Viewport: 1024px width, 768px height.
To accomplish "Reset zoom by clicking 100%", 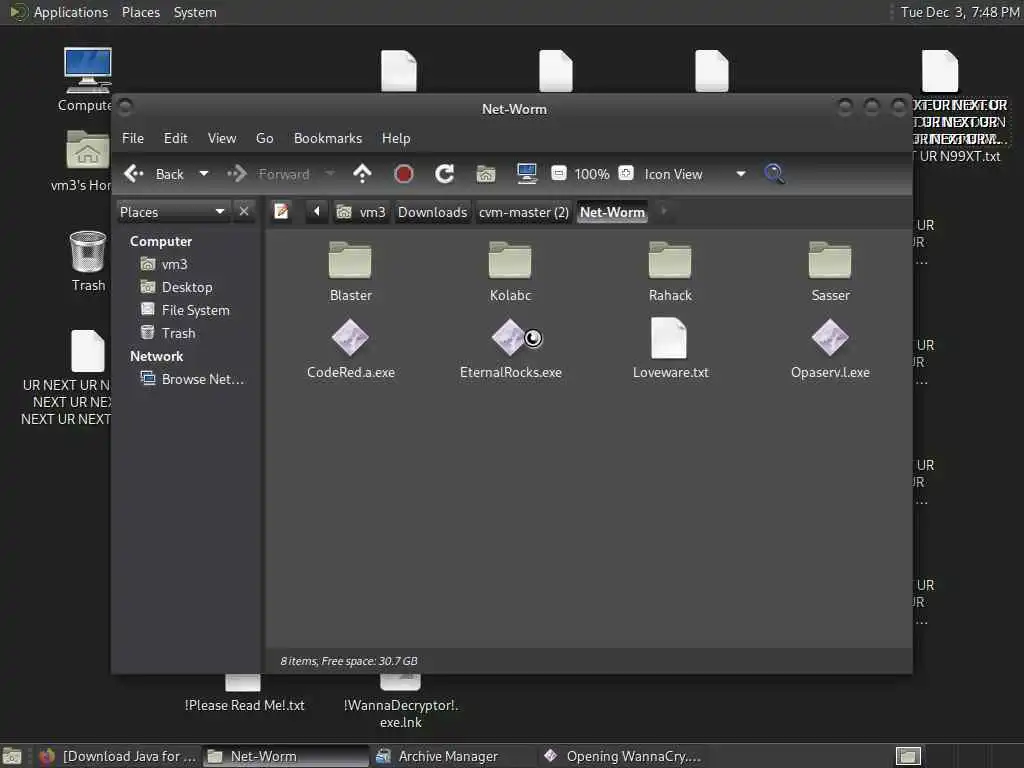I will click(592, 174).
